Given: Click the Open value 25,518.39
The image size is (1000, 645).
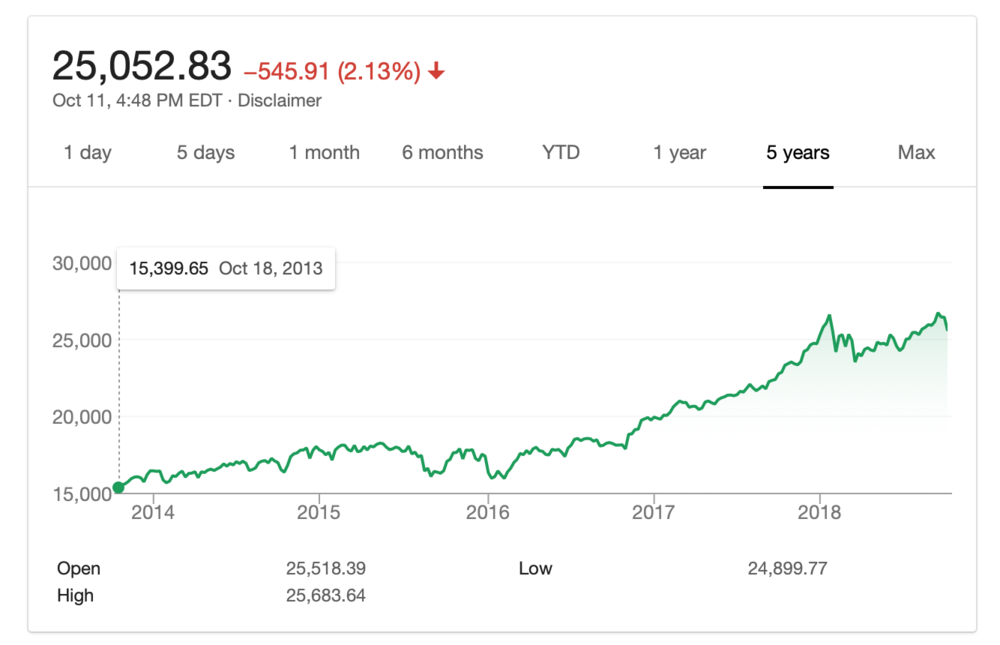Looking at the screenshot, I should click(x=325, y=568).
